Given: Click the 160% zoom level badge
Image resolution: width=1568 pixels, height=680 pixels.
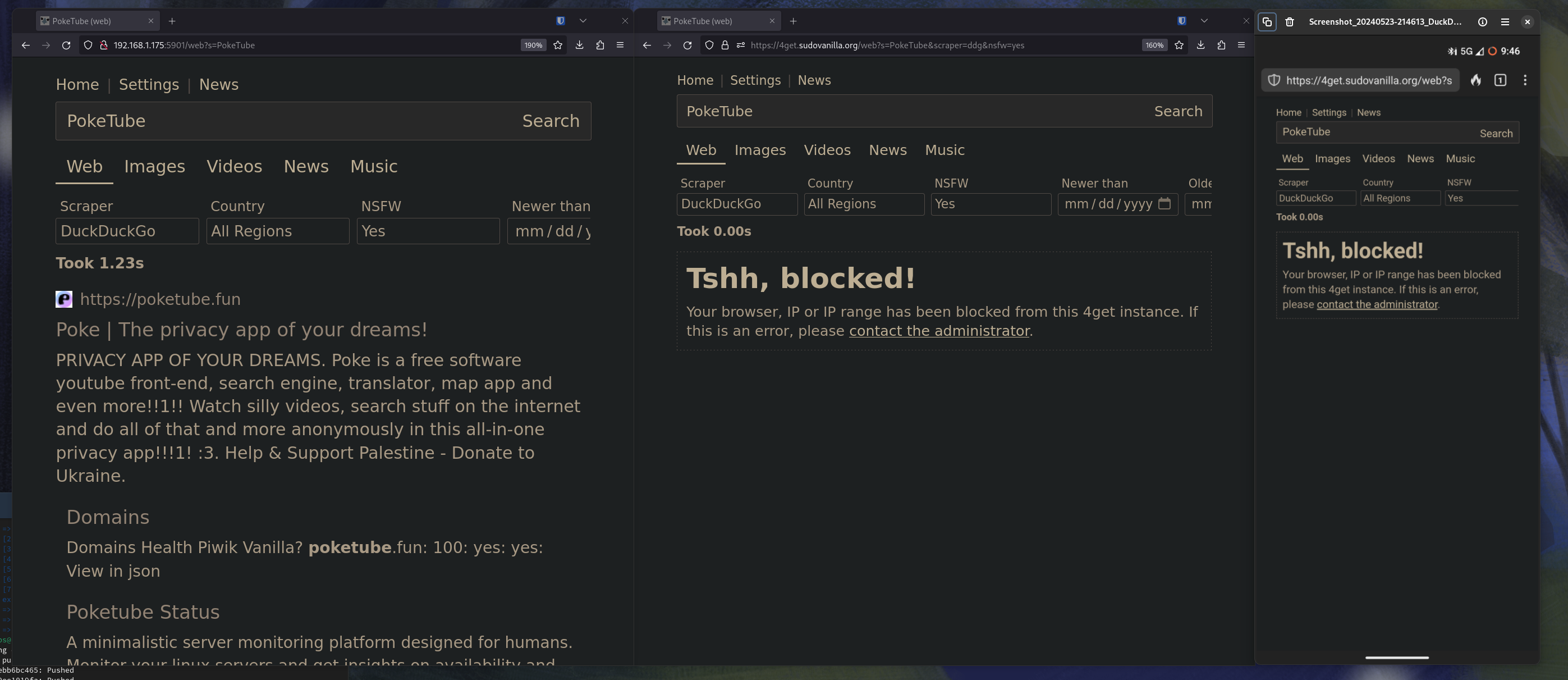Looking at the screenshot, I should [x=1154, y=45].
